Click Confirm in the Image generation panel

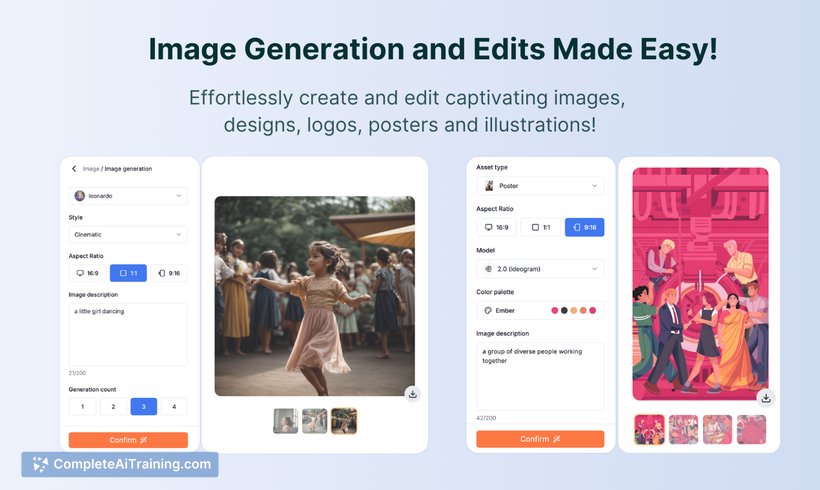(128, 440)
